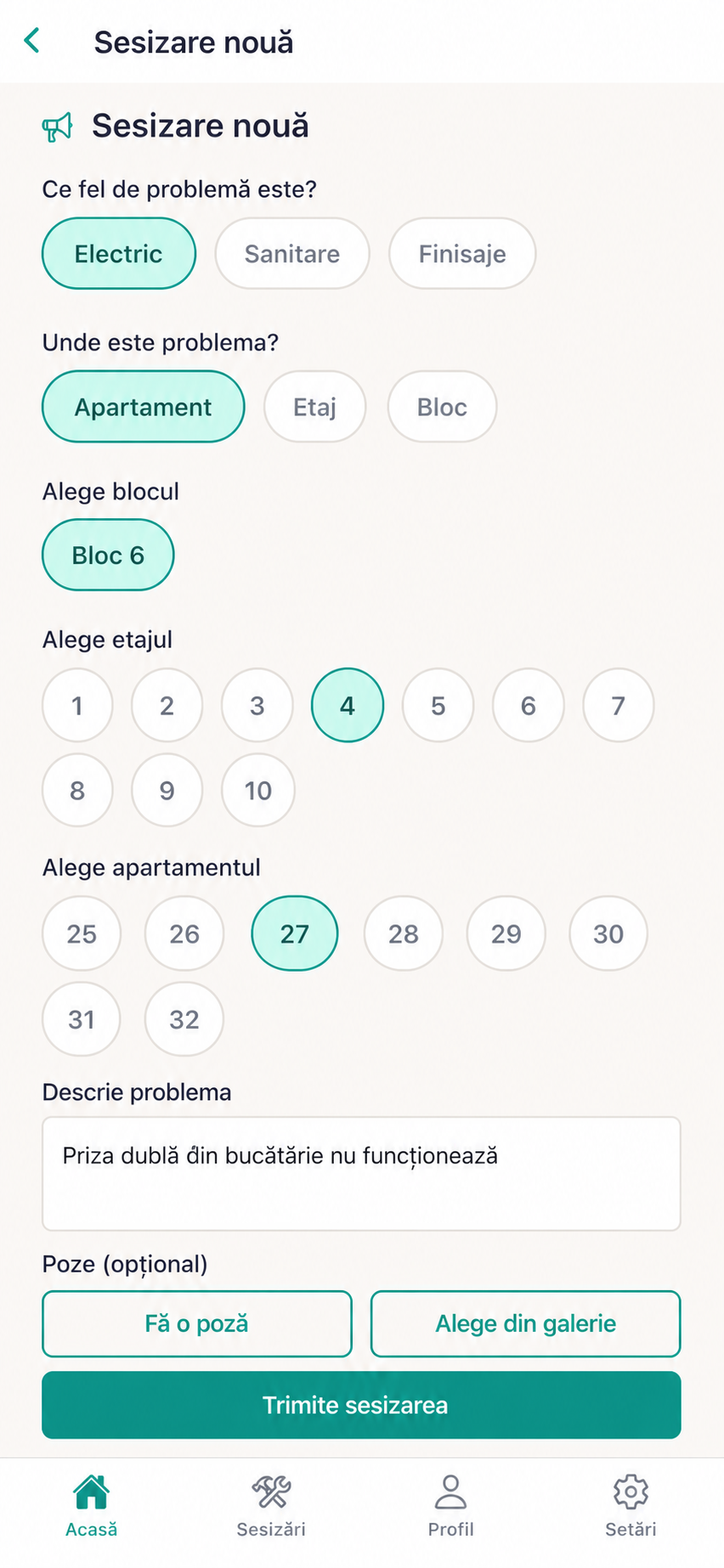Pick apartment 28

tap(404, 933)
